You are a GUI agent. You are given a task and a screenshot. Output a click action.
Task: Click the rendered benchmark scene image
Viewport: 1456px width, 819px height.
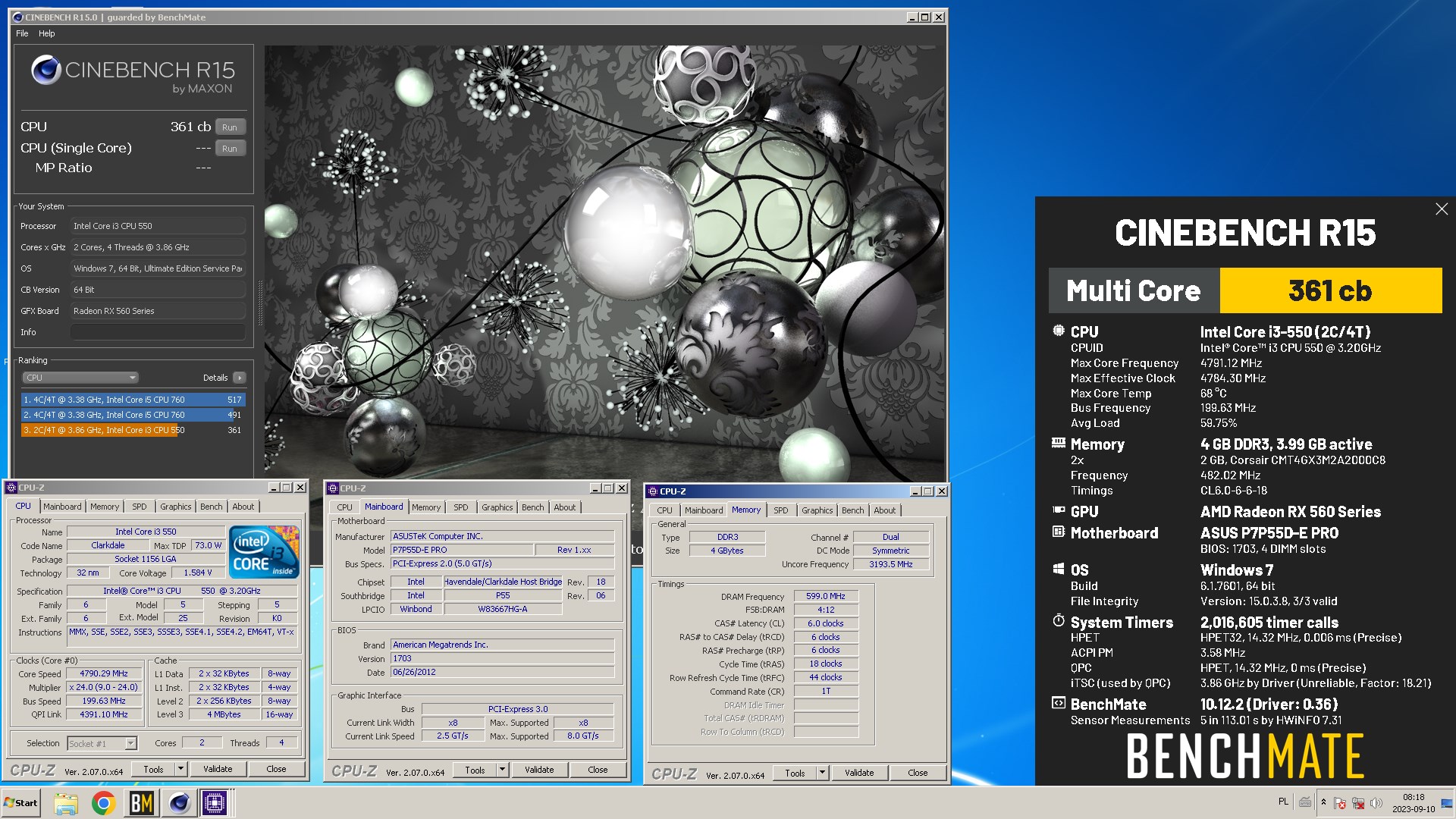coord(605,262)
